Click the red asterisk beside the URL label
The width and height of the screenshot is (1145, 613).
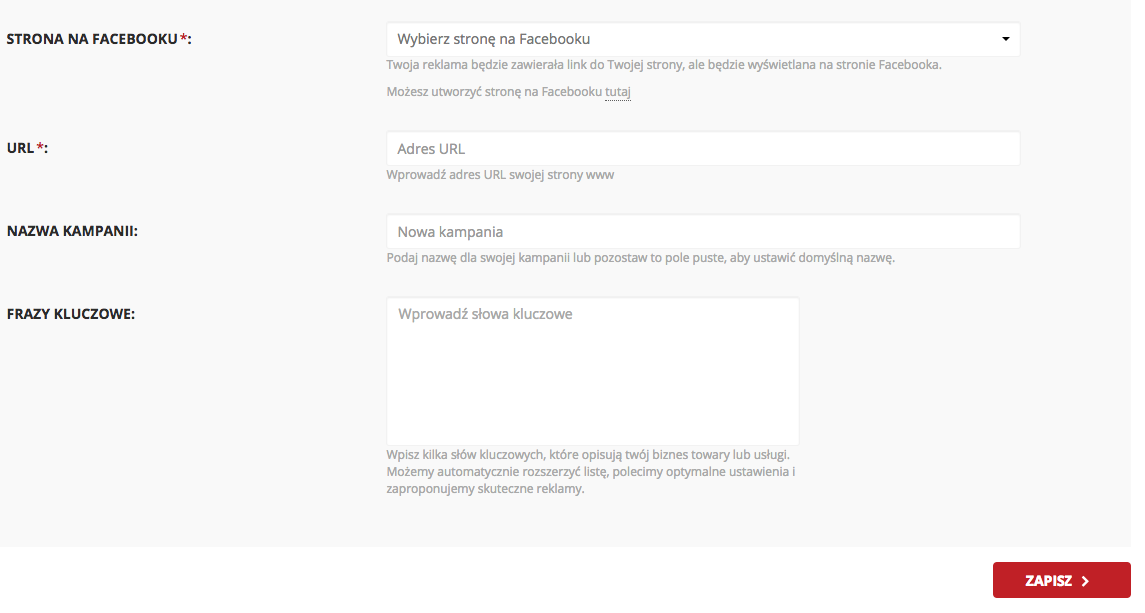coord(41,148)
